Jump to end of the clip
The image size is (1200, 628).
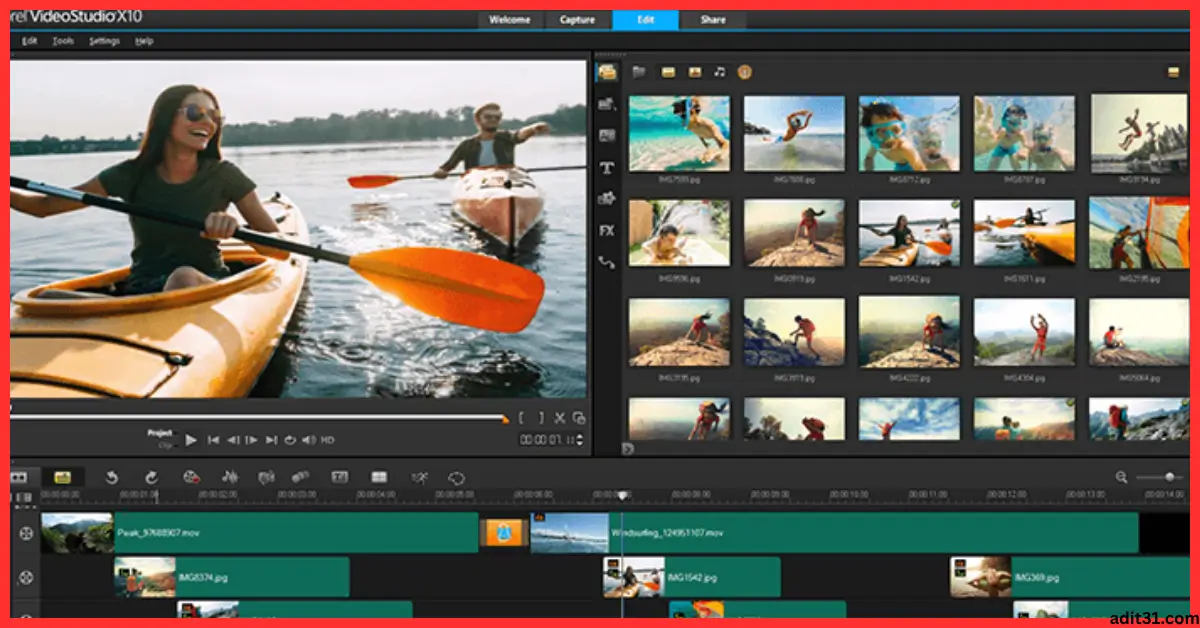click(270, 440)
